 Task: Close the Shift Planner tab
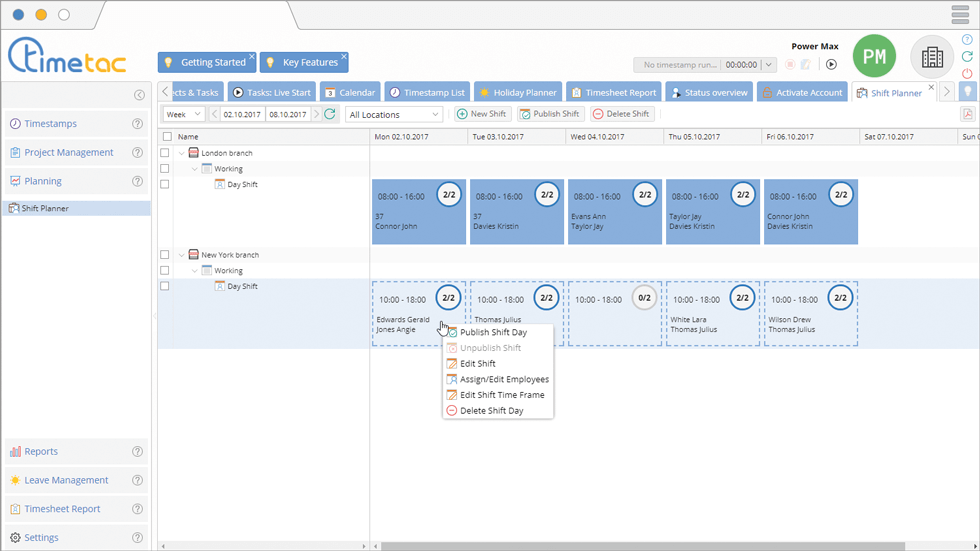coord(931,87)
